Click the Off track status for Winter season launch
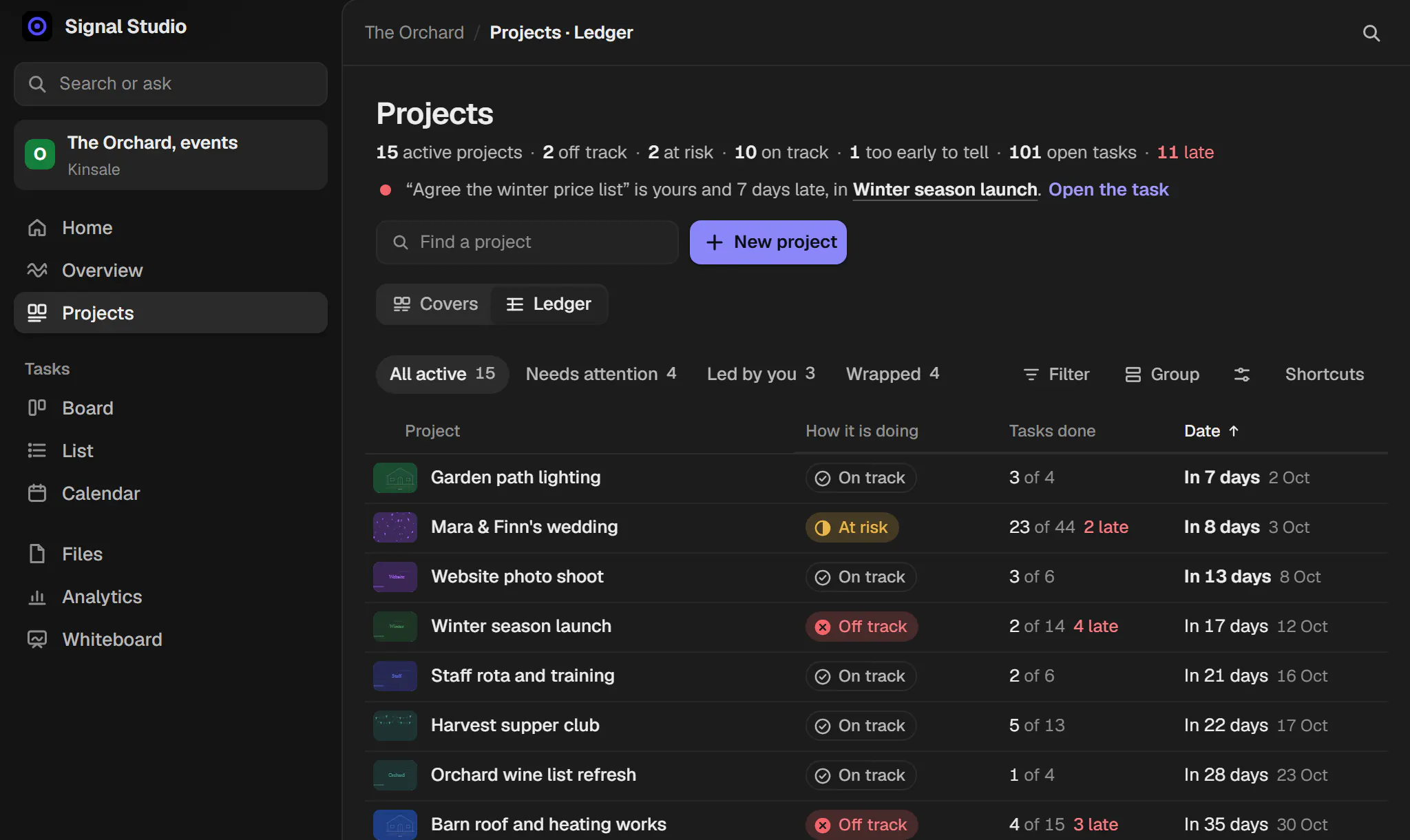This screenshot has width=1410, height=840. pos(861,627)
